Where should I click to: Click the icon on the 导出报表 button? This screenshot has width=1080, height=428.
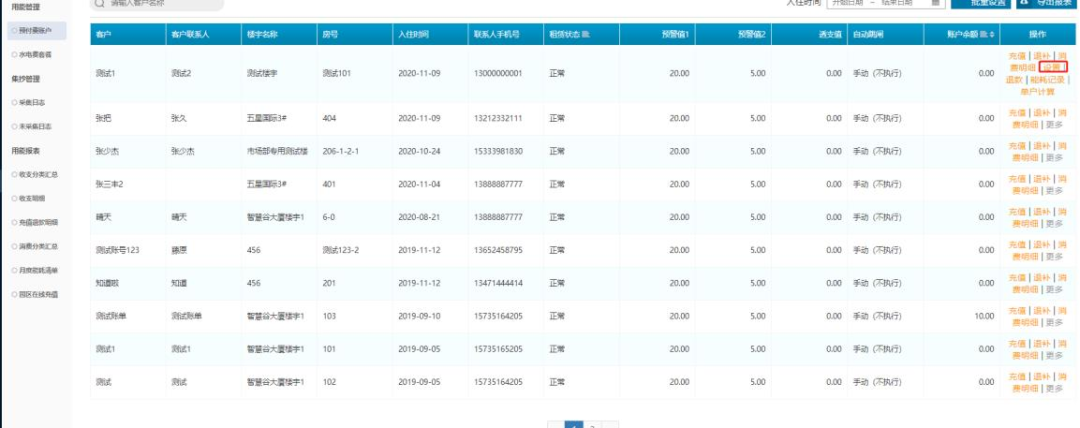point(1025,3)
